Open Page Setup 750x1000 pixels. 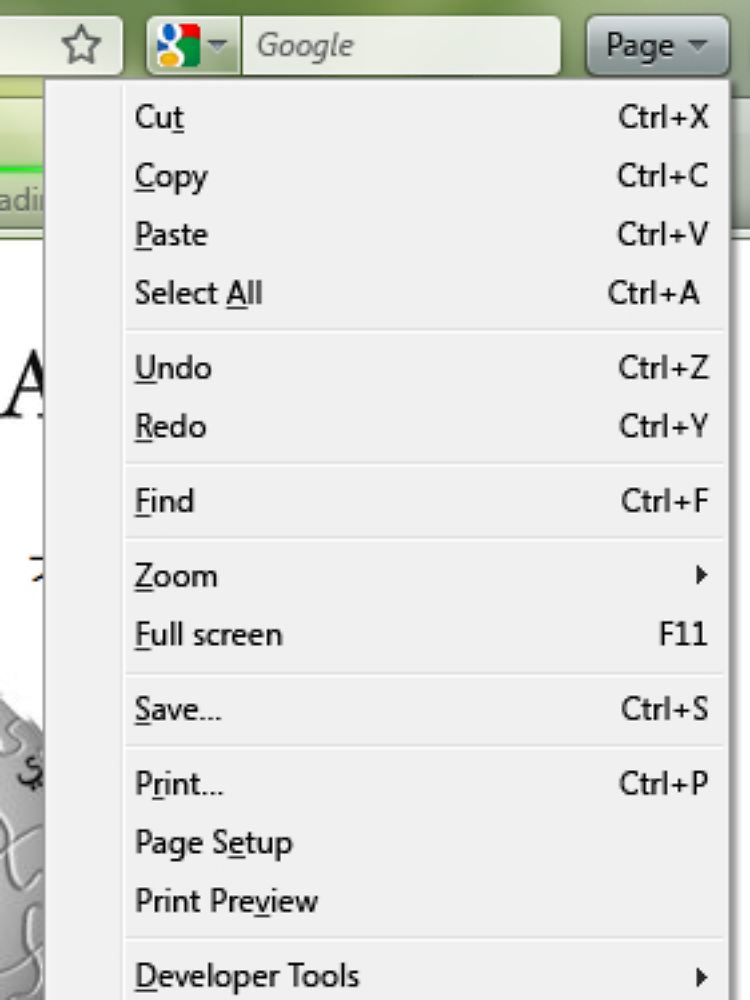pos(213,842)
